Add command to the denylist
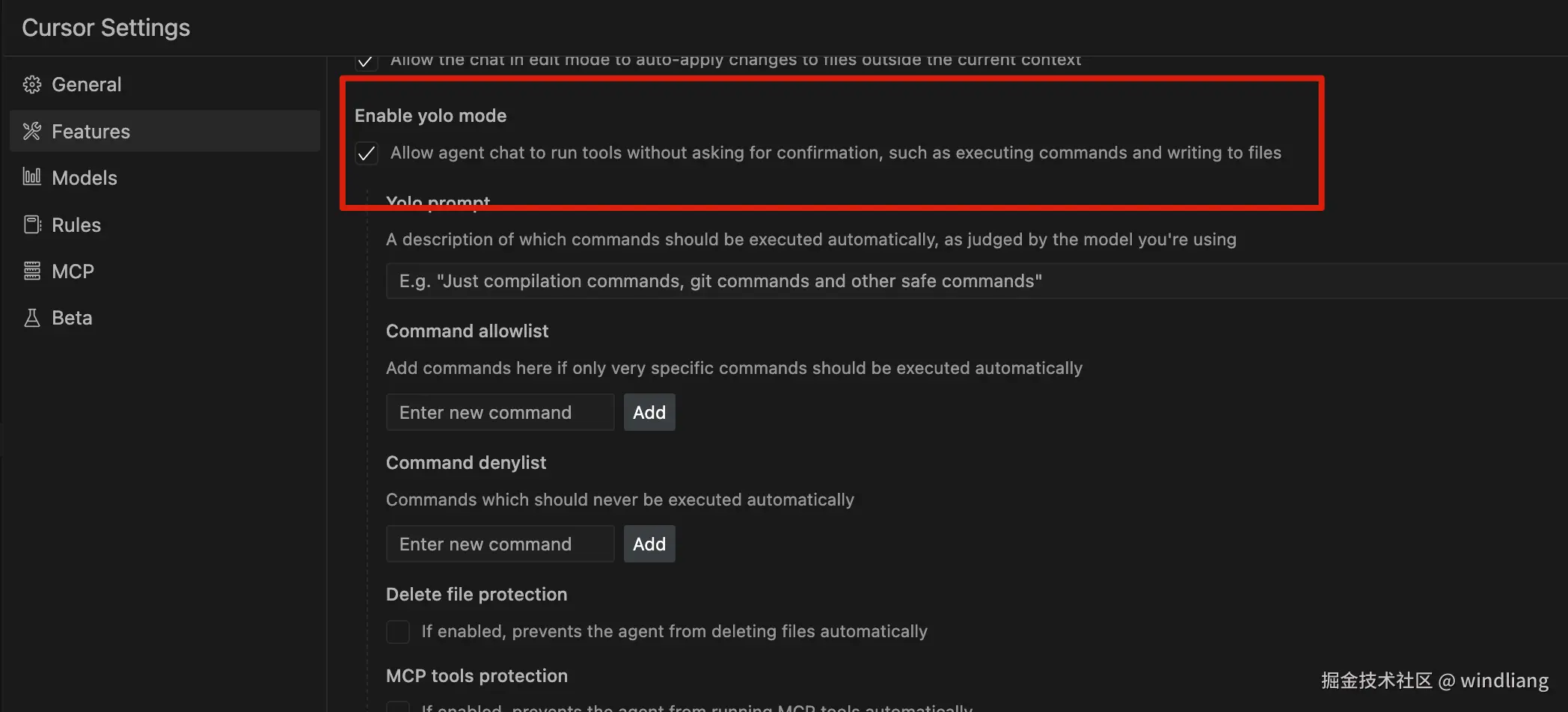The height and width of the screenshot is (712, 1568). (x=649, y=544)
